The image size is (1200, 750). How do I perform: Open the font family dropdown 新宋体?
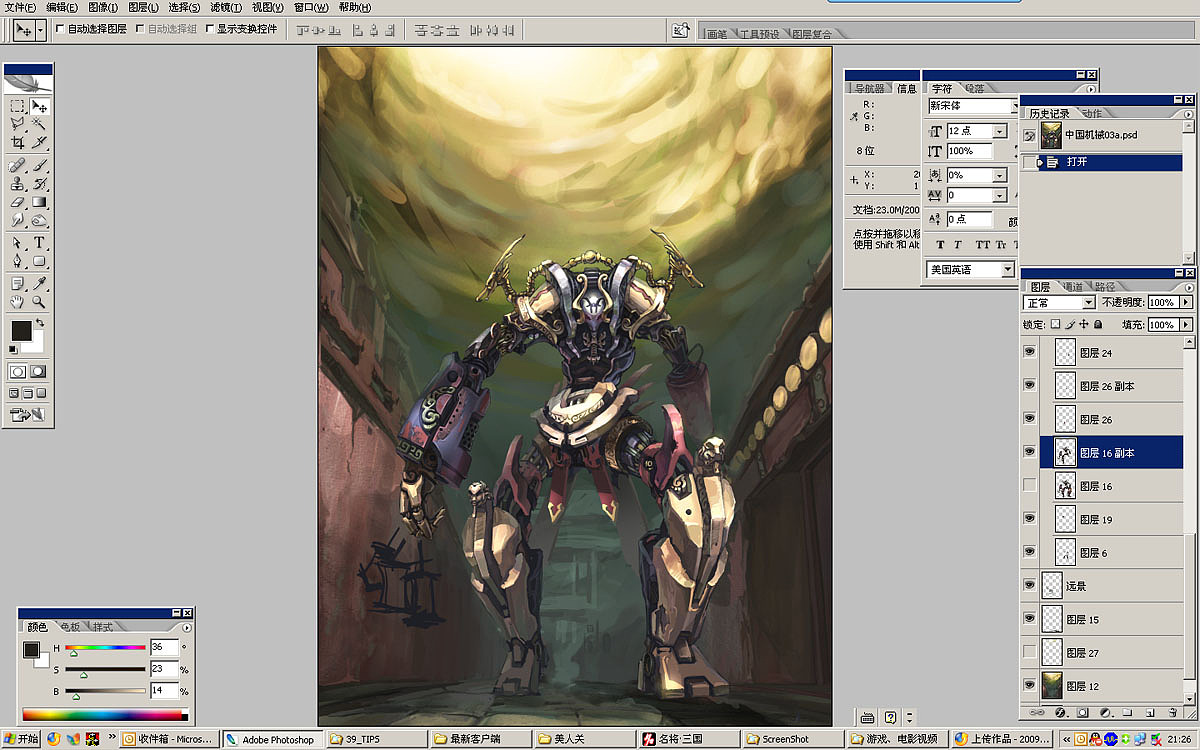click(x=1014, y=106)
